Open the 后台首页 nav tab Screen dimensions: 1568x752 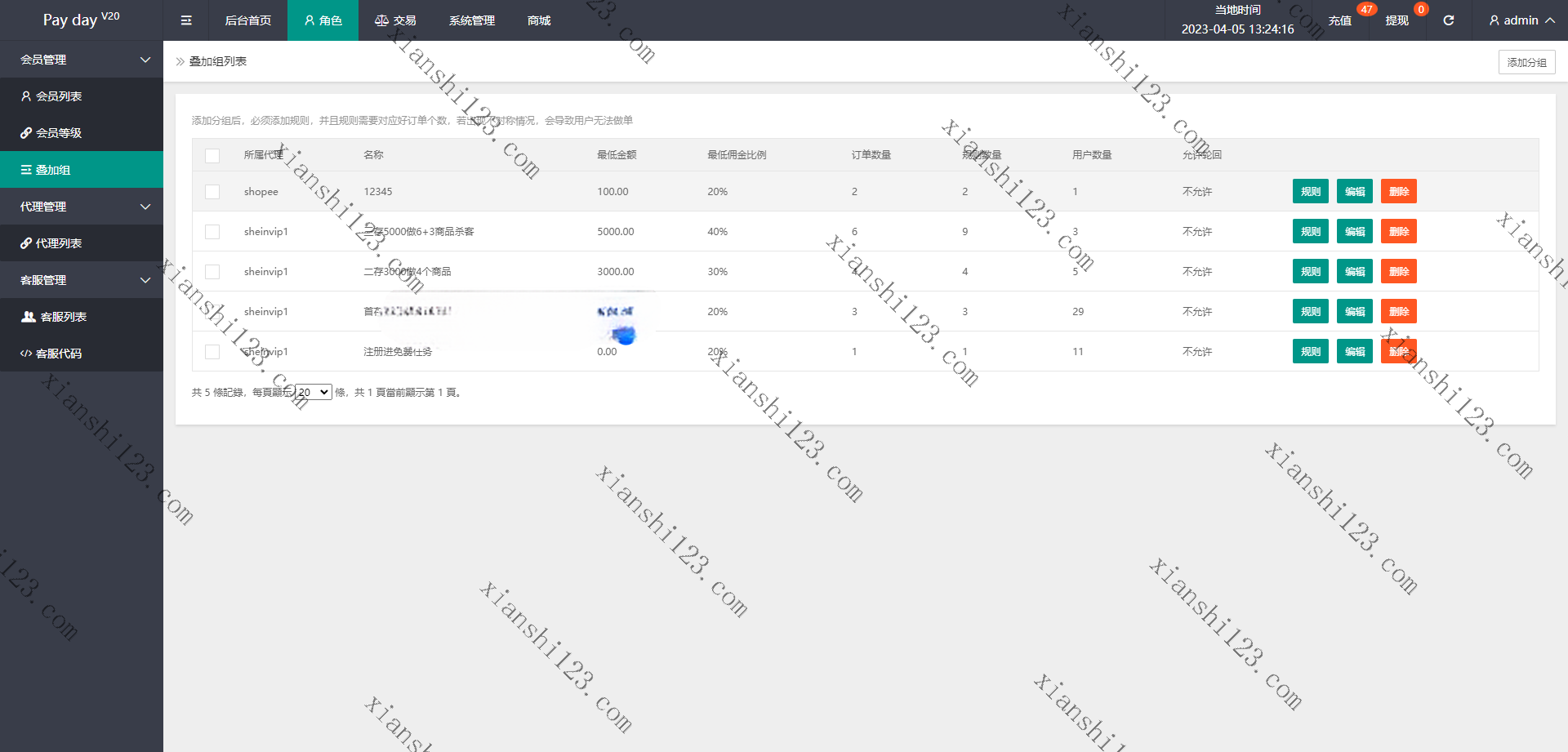[248, 20]
